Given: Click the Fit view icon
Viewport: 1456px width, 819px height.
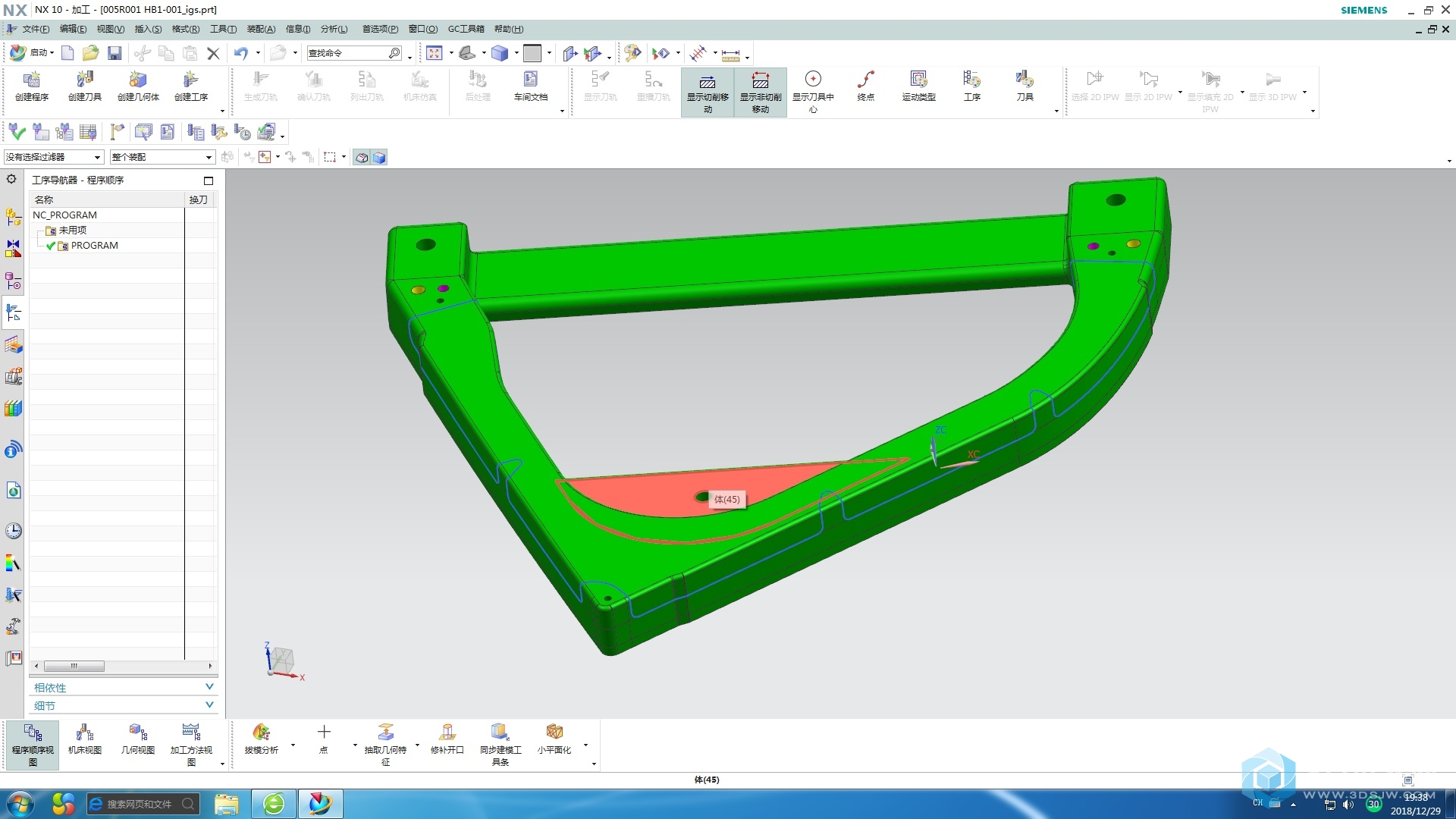Looking at the screenshot, I should click(434, 53).
